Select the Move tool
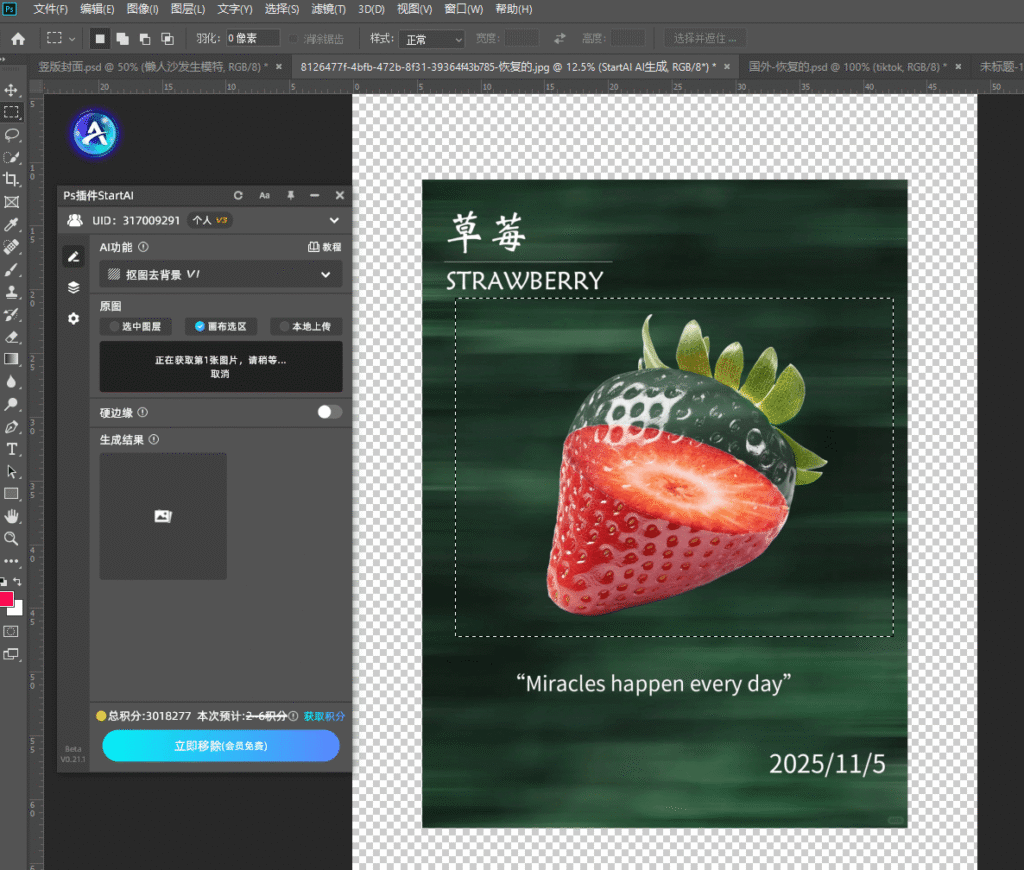Image resolution: width=1024 pixels, height=870 pixels. coord(12,90)
